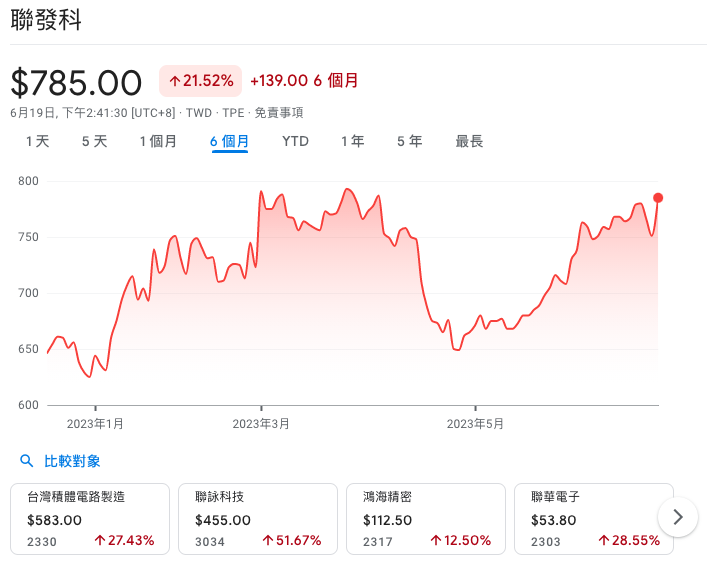Switch chart to YTD range
707x568 pixels.
[x=295, y=142]
